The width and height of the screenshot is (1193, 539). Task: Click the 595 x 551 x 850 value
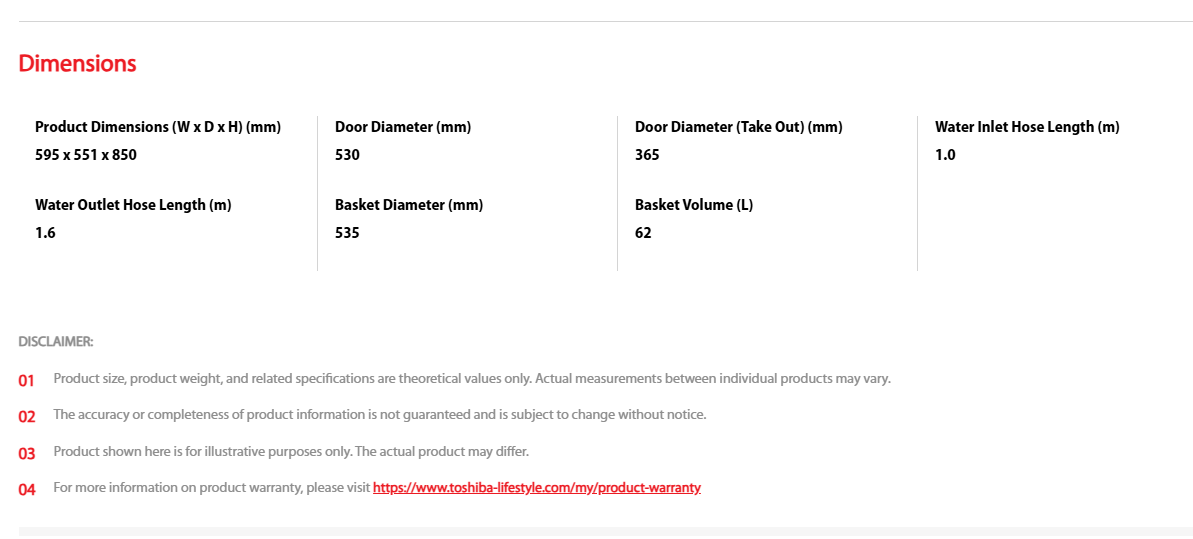point(86,155)
